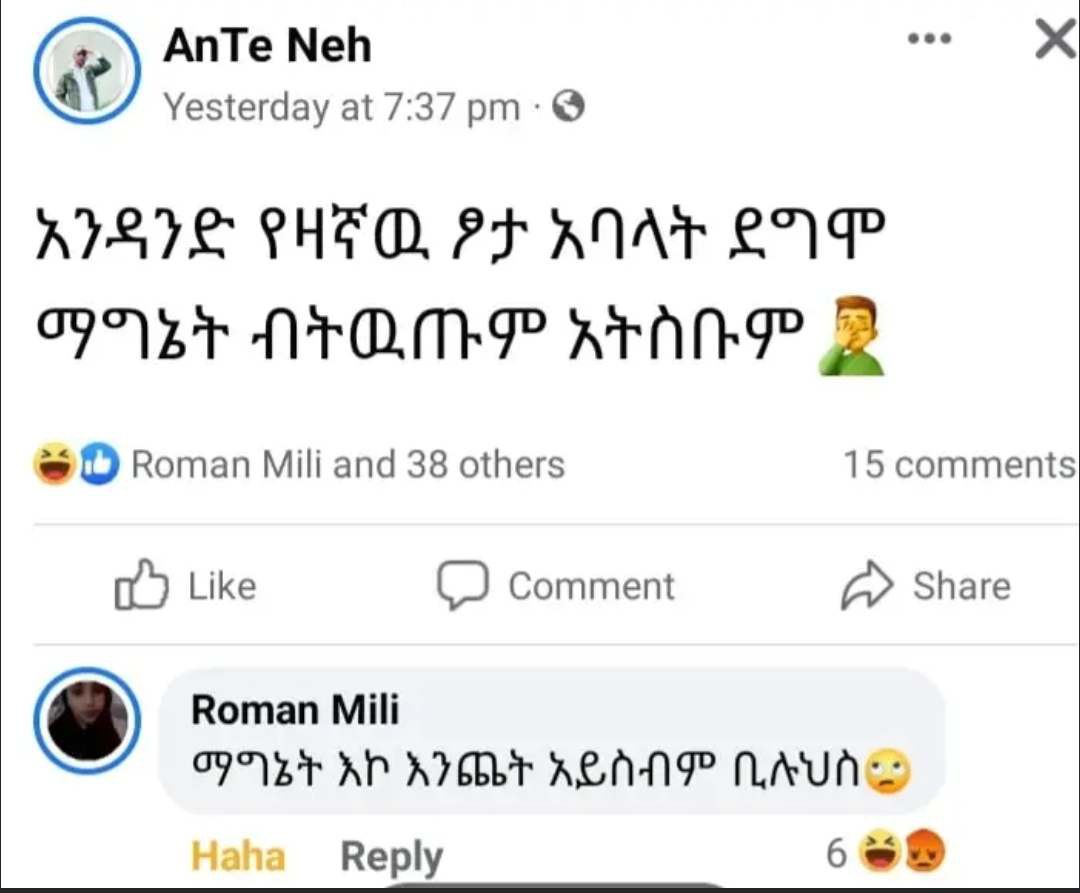Click the Comment speech bubble icon
Image resolution: width=1080 pixels, height=893 pixels.
tap(462, 585)
